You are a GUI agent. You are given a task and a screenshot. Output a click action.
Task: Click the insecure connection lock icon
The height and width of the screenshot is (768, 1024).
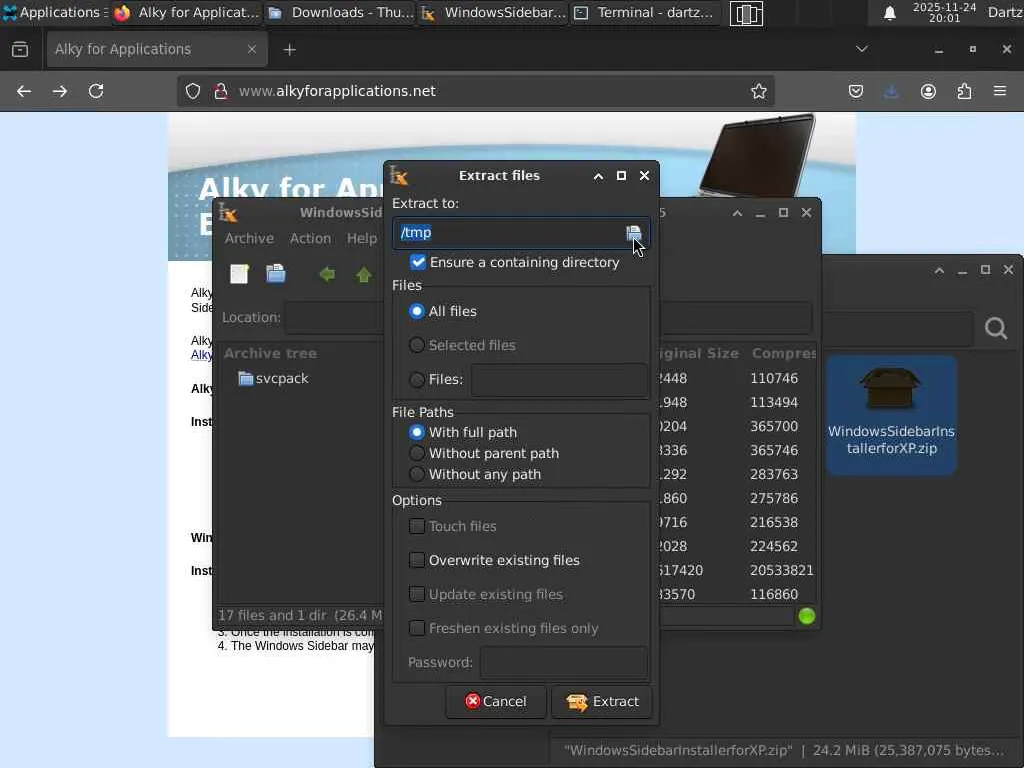click(x=221, y=91)
